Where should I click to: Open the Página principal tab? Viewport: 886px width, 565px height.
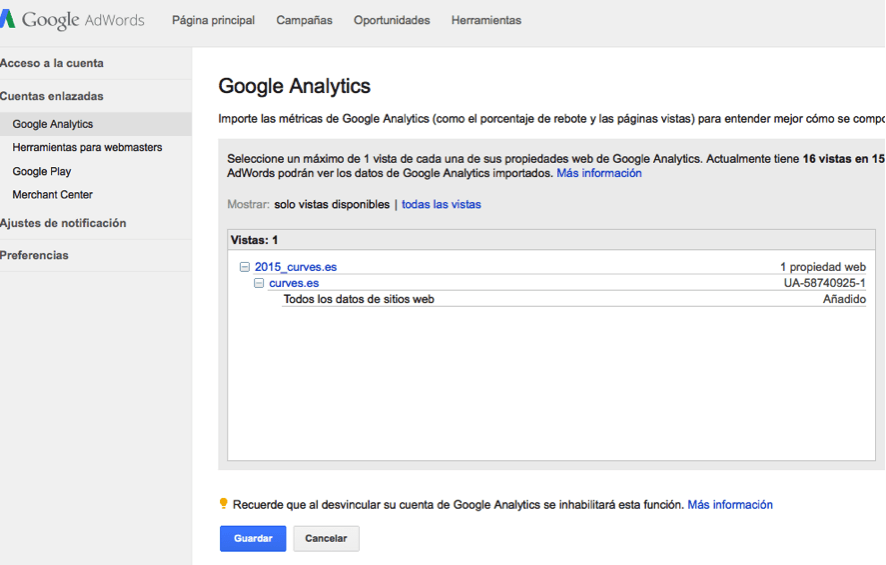(x=214, y=20)
